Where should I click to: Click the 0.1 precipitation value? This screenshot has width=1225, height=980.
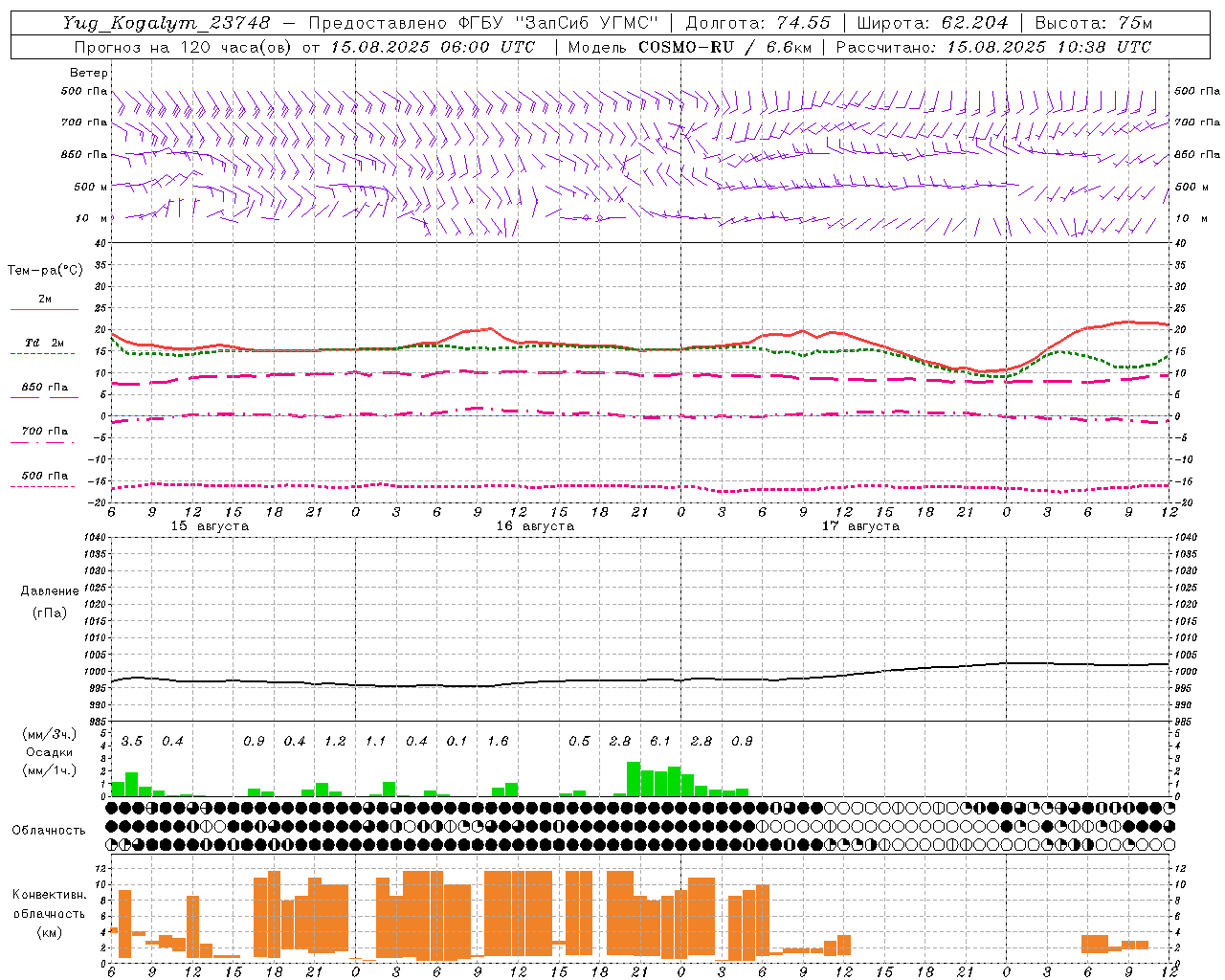[457, 741]
